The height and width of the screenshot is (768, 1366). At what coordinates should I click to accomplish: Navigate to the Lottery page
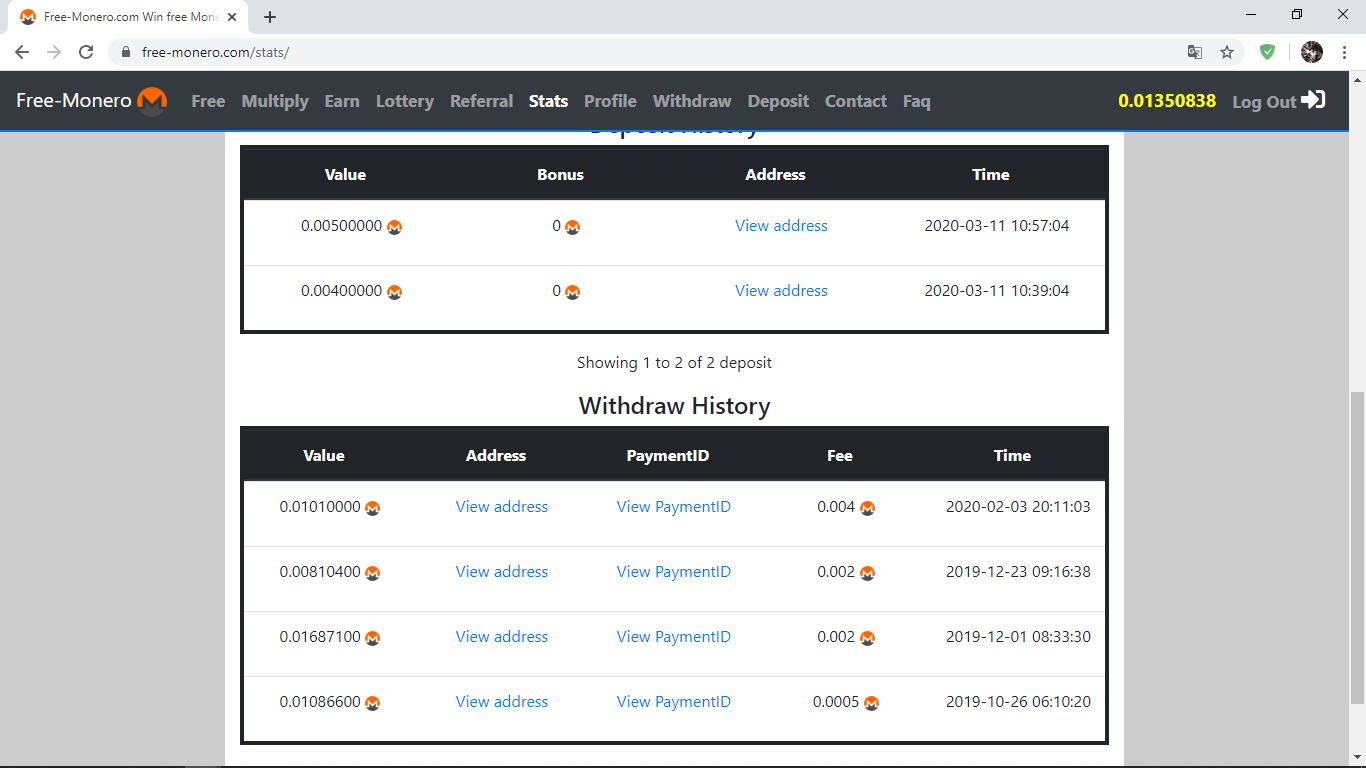[405, 101]
